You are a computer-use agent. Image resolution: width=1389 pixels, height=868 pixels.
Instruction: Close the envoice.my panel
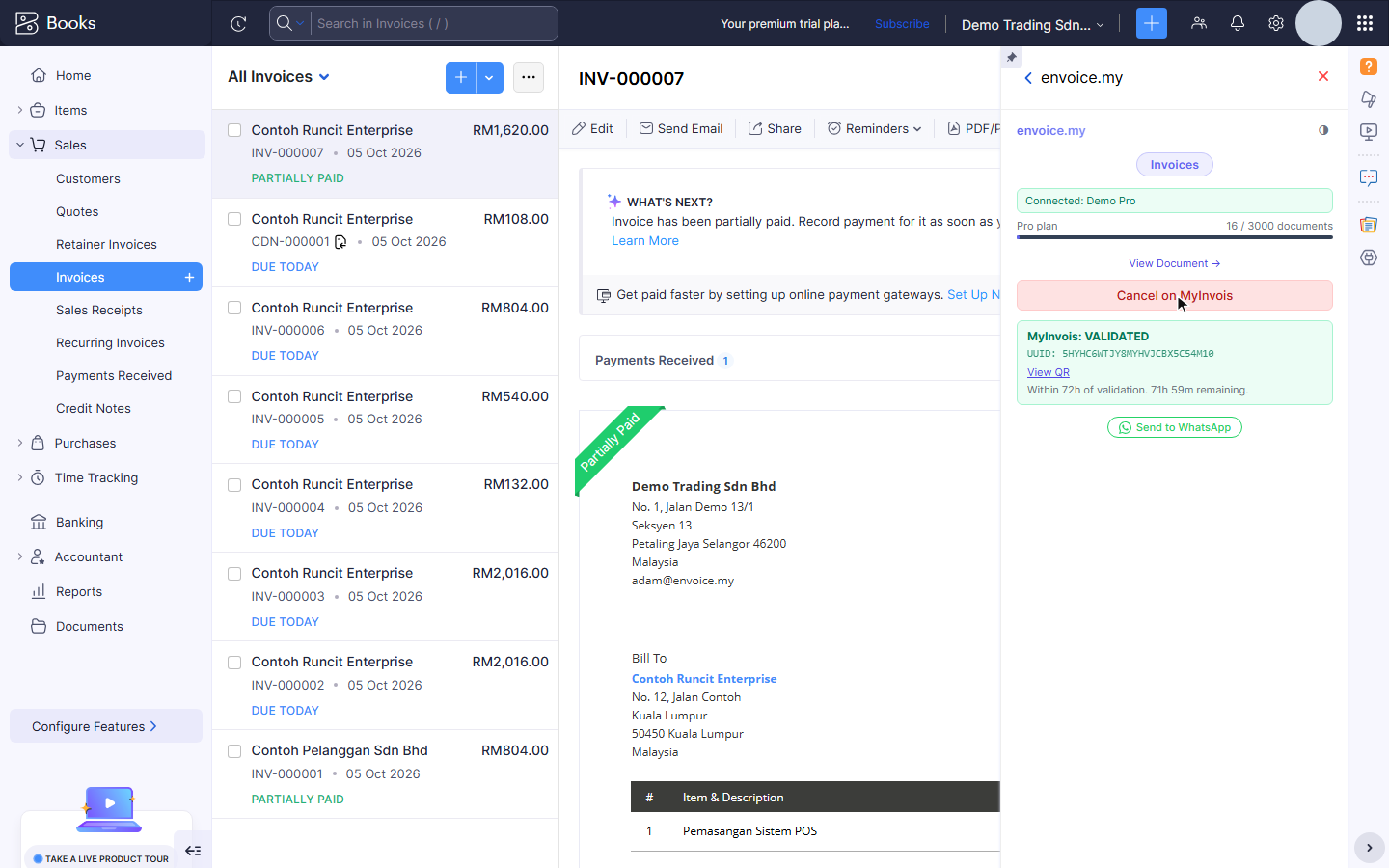click(1323, 76)
